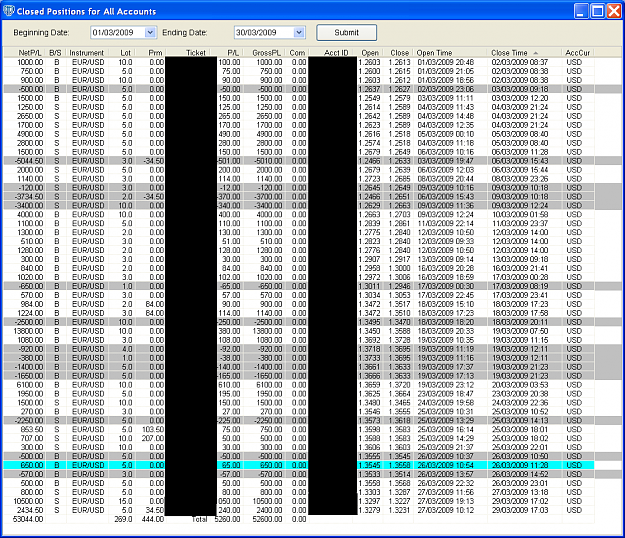Click the Submit button
The width and height of the screenshot is (625, 538).
click(346, 33)
